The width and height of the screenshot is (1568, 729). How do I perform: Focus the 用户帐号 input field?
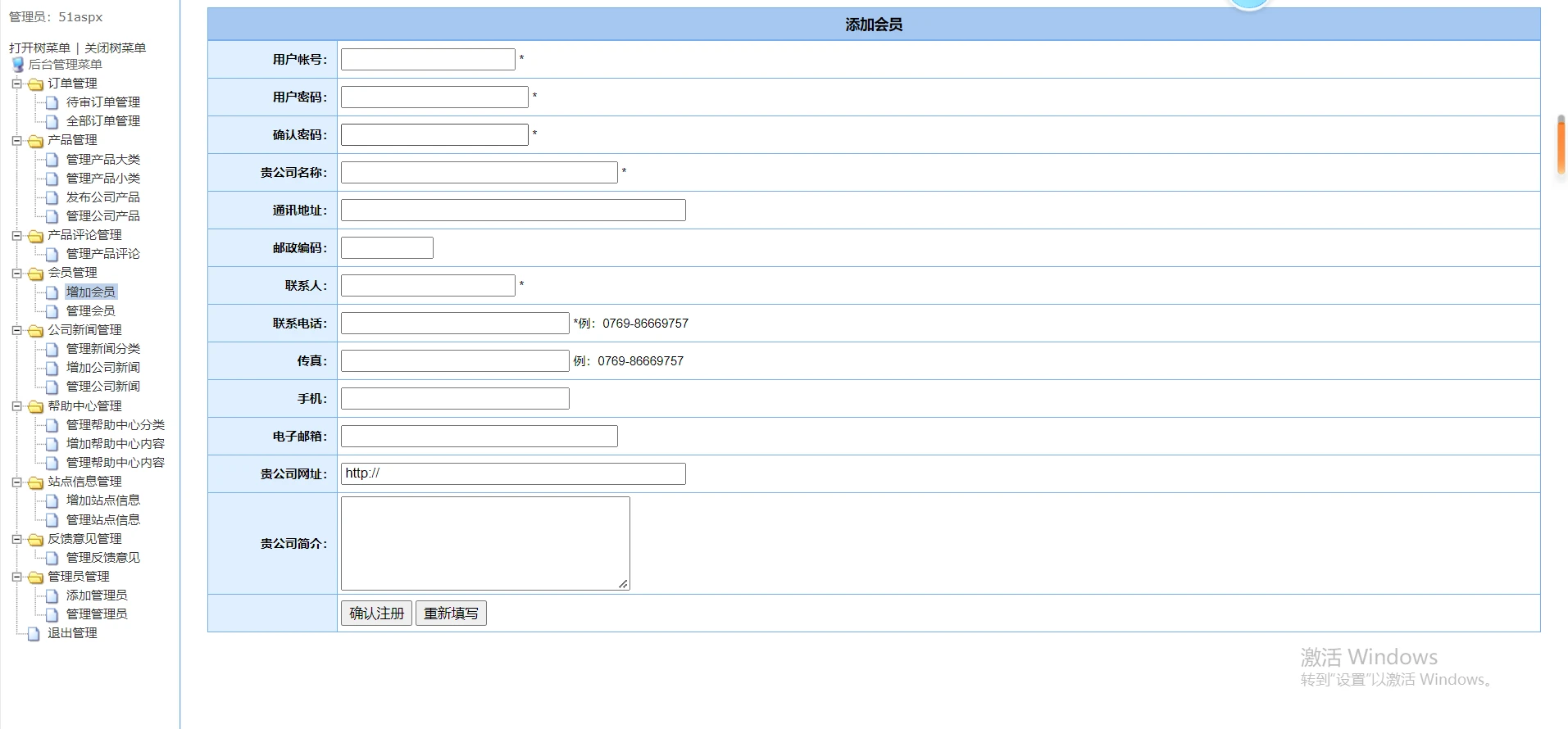(x=428, y=60)
